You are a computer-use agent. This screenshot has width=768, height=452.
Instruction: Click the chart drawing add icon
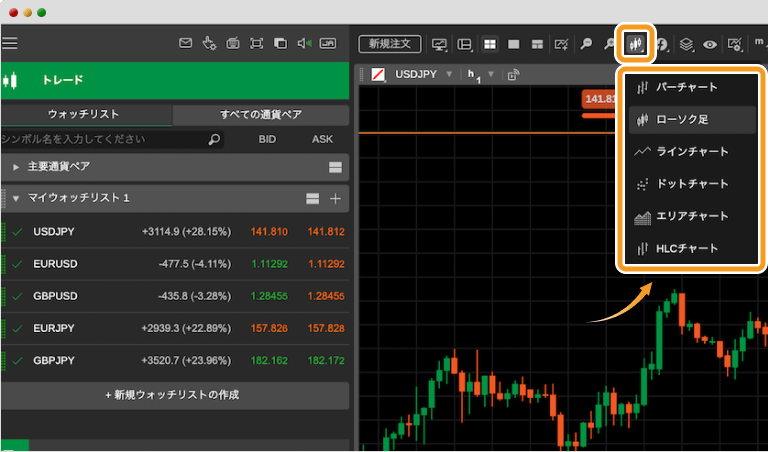[x=561, y=45]
